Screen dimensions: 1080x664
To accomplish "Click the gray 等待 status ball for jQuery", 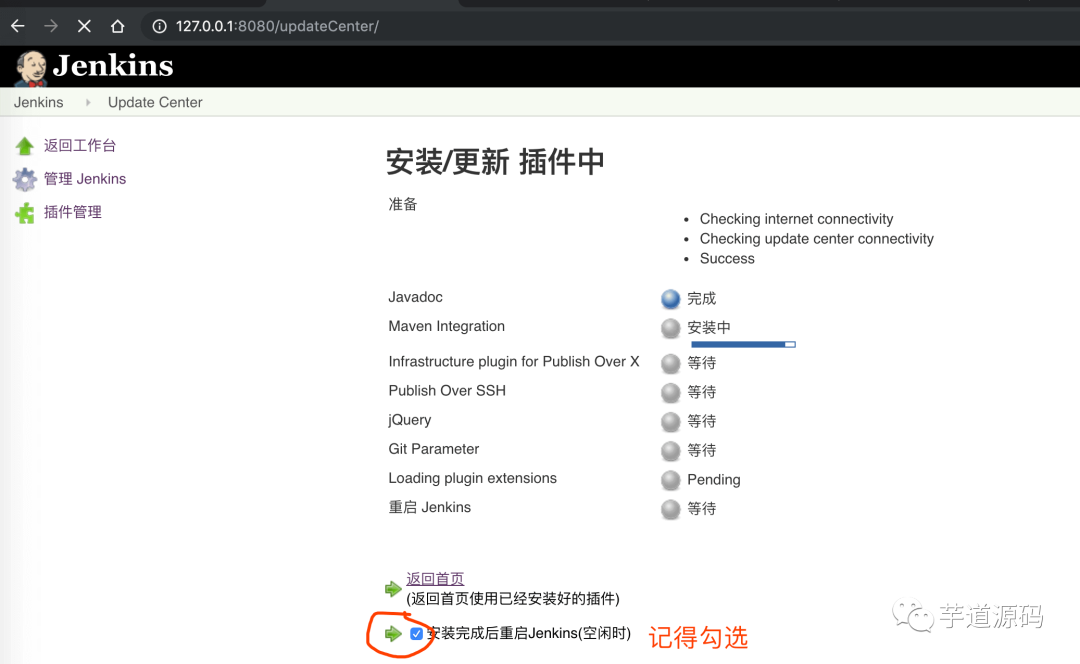I will (670, 421).
